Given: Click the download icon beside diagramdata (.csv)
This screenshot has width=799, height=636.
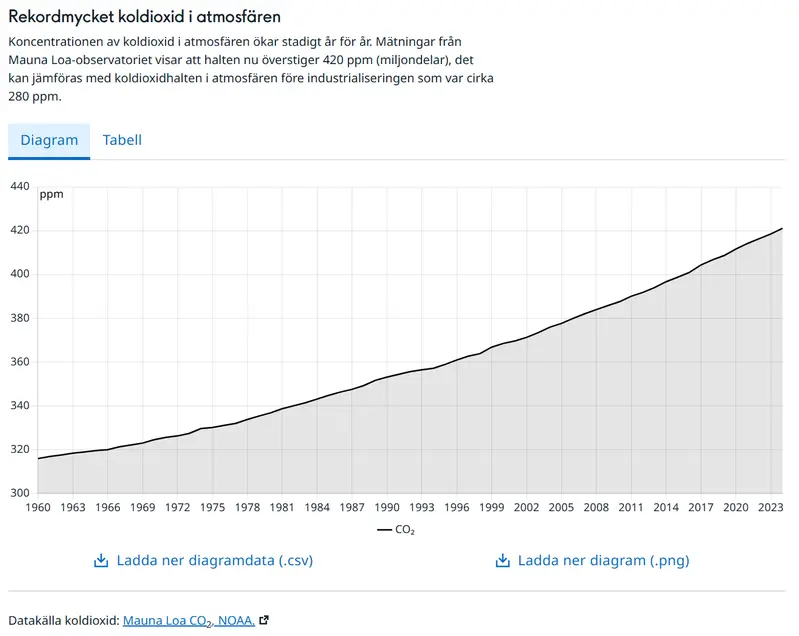Looking at the screenshot, I should (100, 560).
